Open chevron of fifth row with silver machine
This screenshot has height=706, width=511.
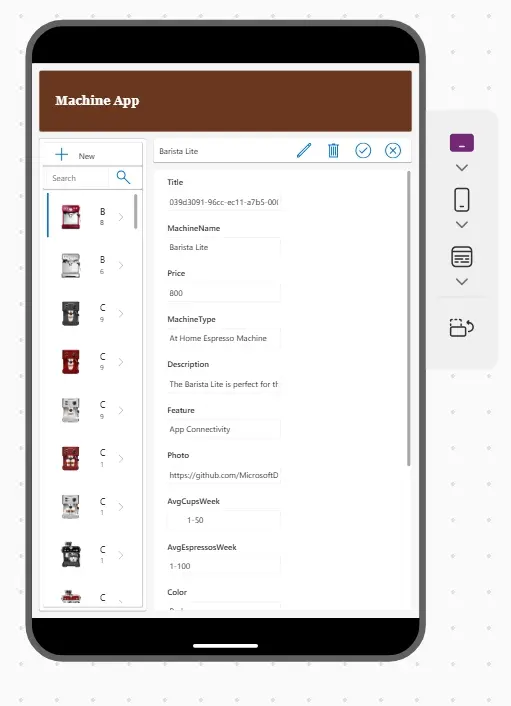tap(121, 410)
